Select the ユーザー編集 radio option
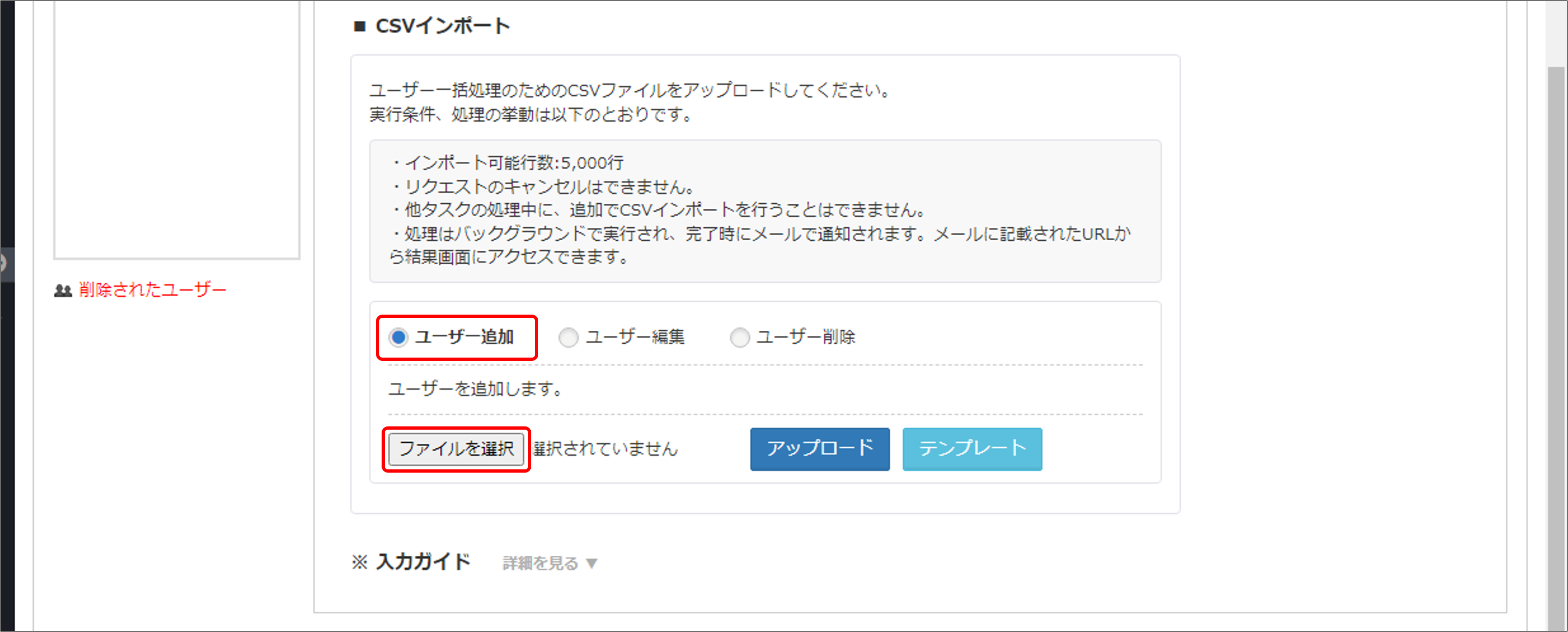 (x=569, y=337)
